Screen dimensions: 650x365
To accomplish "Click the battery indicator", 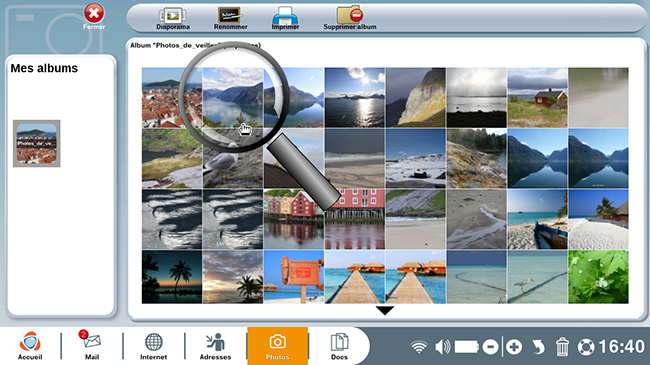I will [466, 347].
